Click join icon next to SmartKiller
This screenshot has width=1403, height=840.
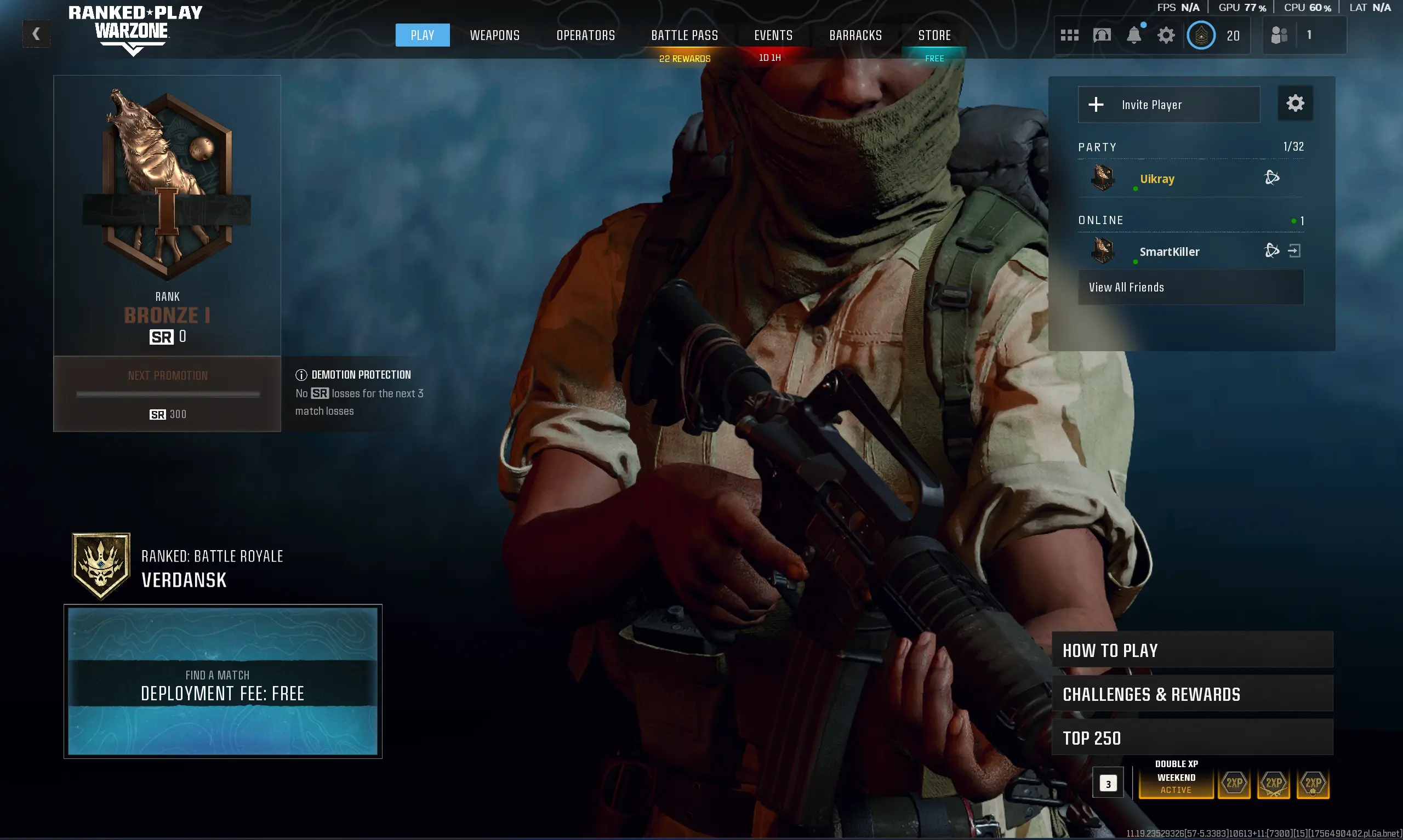tap(1294, 251)
